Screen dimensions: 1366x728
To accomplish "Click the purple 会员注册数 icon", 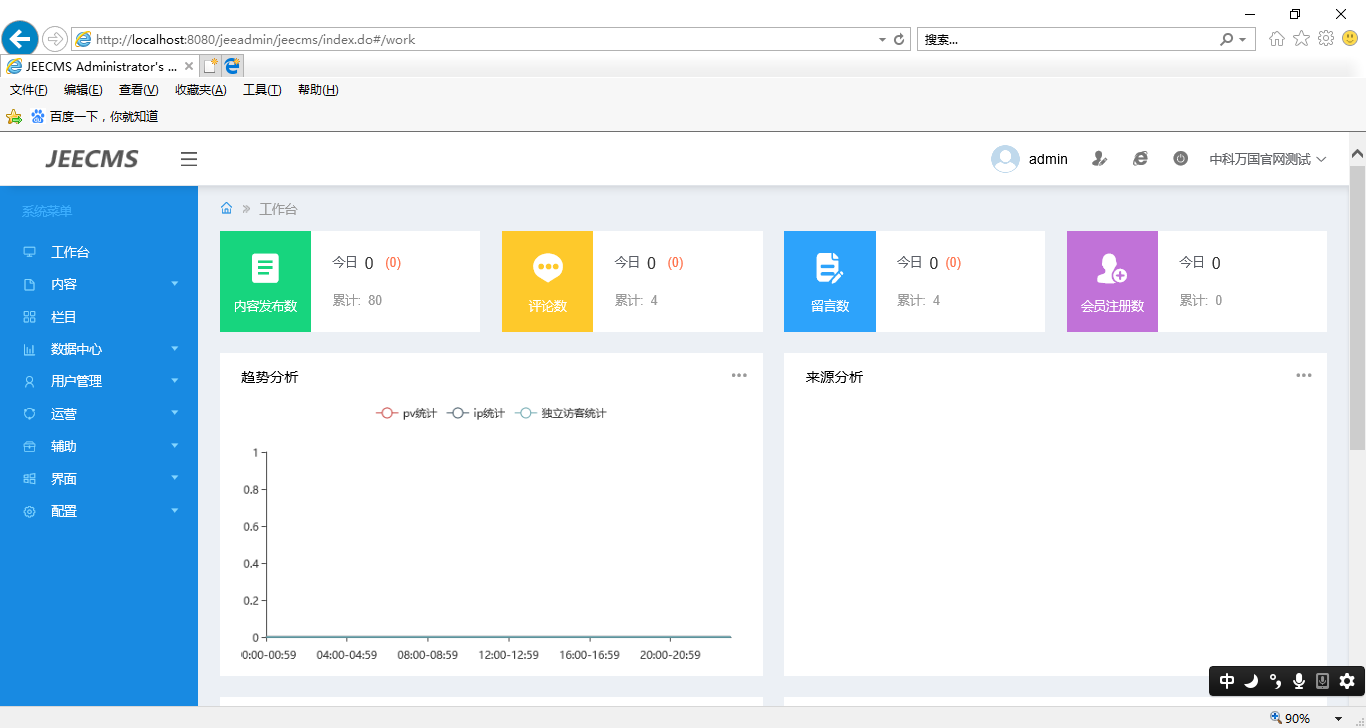I will 1112,268.
